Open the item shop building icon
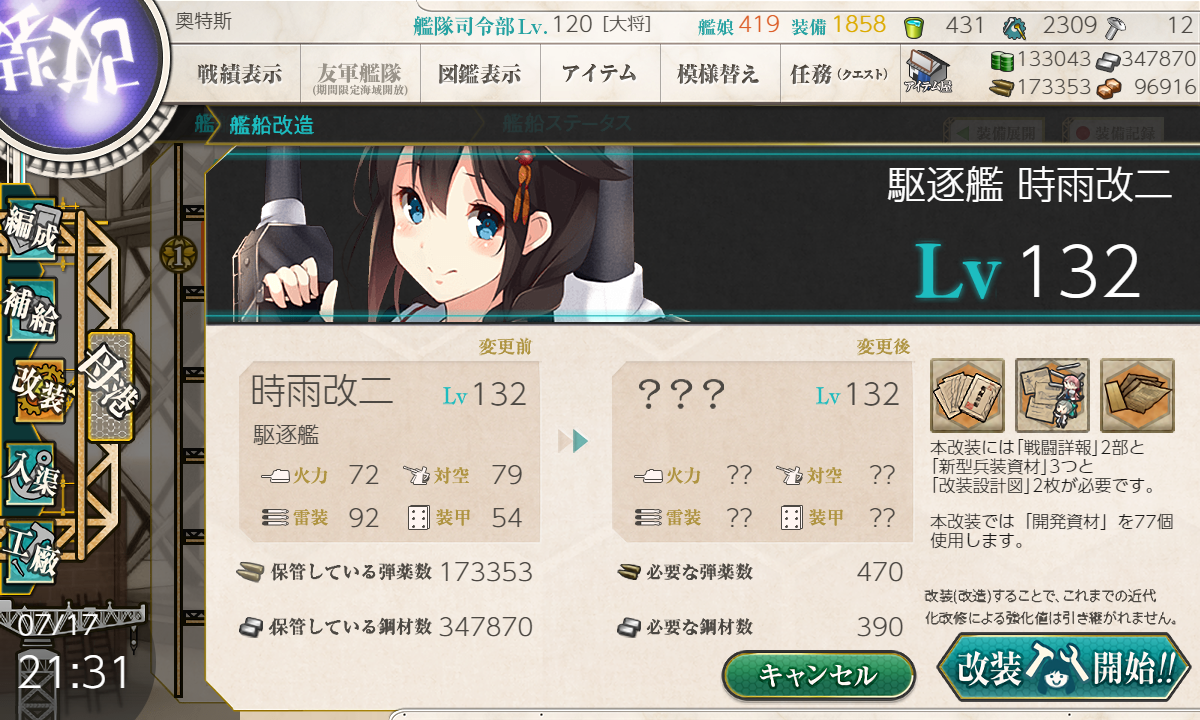 point(928,72)
